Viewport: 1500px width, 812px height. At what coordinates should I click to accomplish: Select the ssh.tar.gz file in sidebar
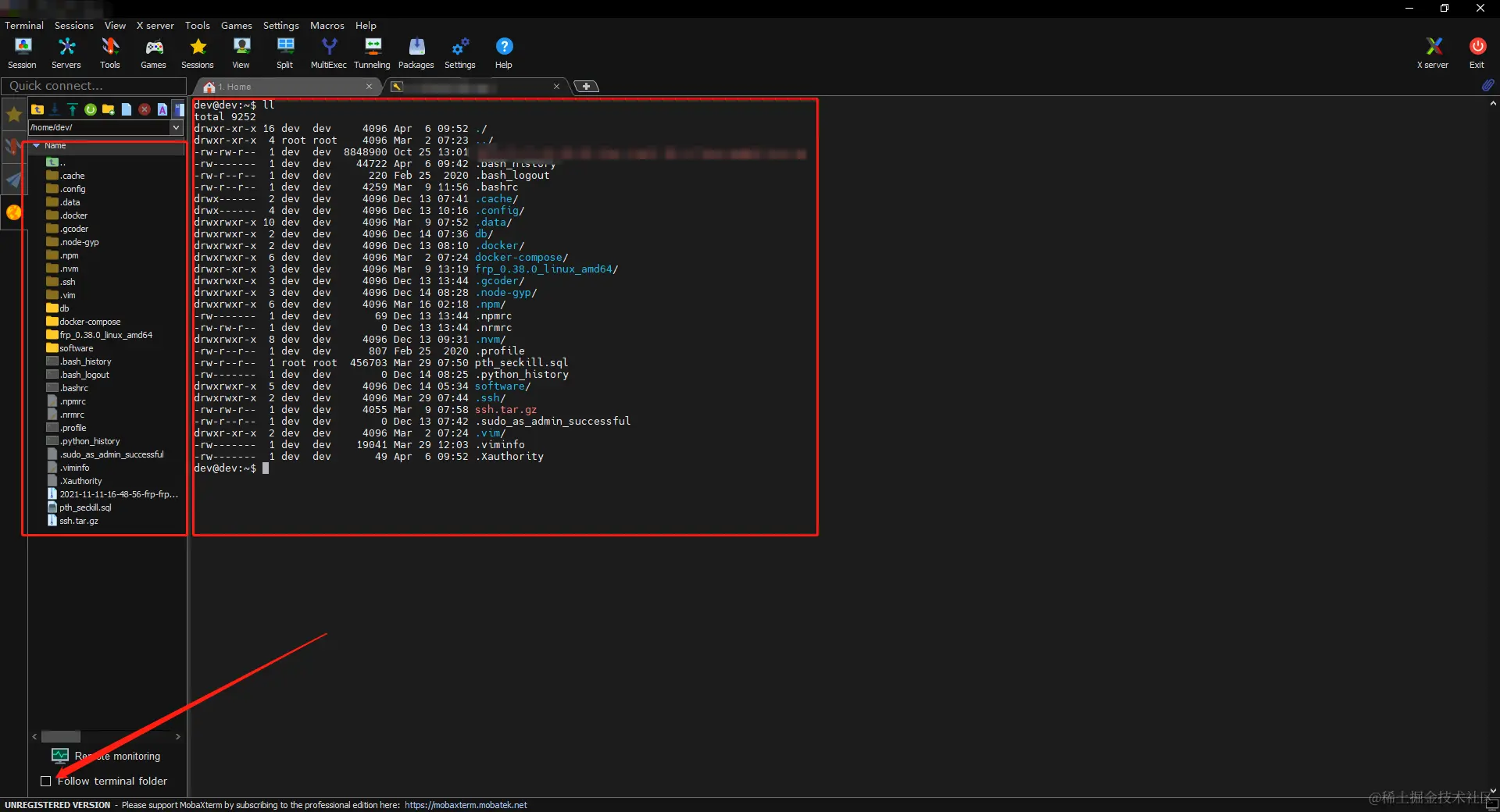tap(73, 521)
